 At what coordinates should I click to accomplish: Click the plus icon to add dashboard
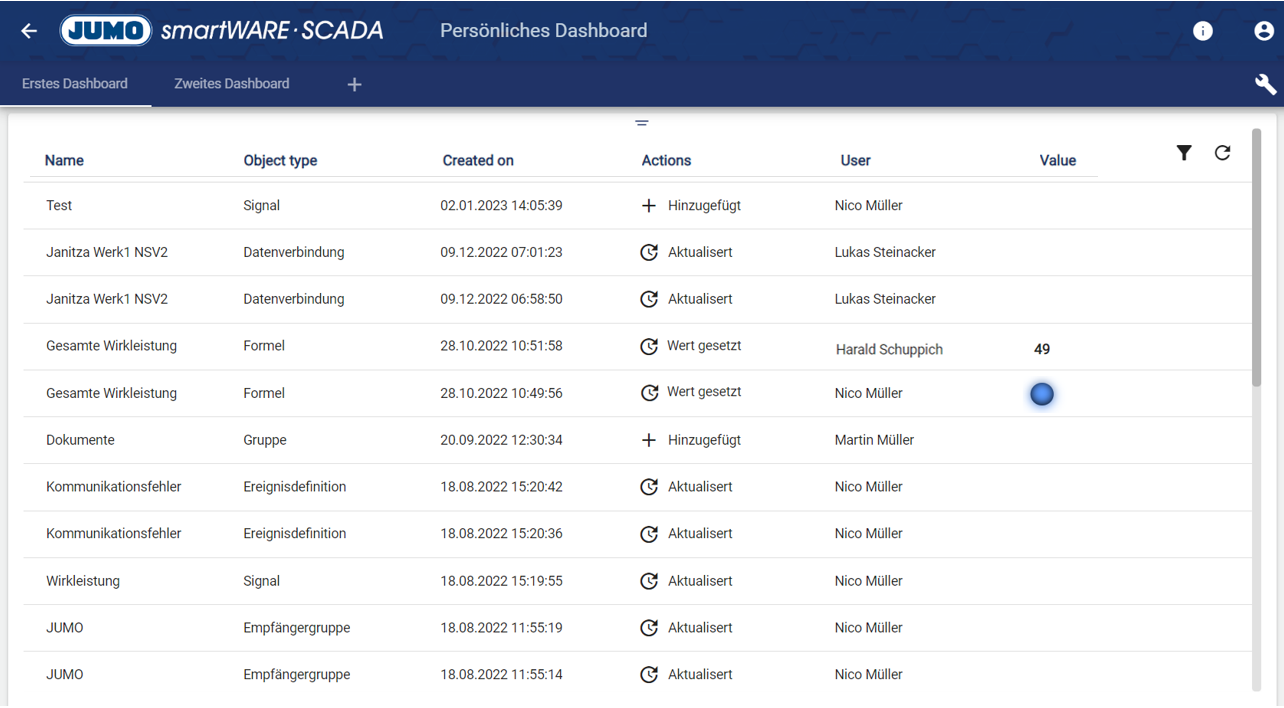(x=354, y=85)
